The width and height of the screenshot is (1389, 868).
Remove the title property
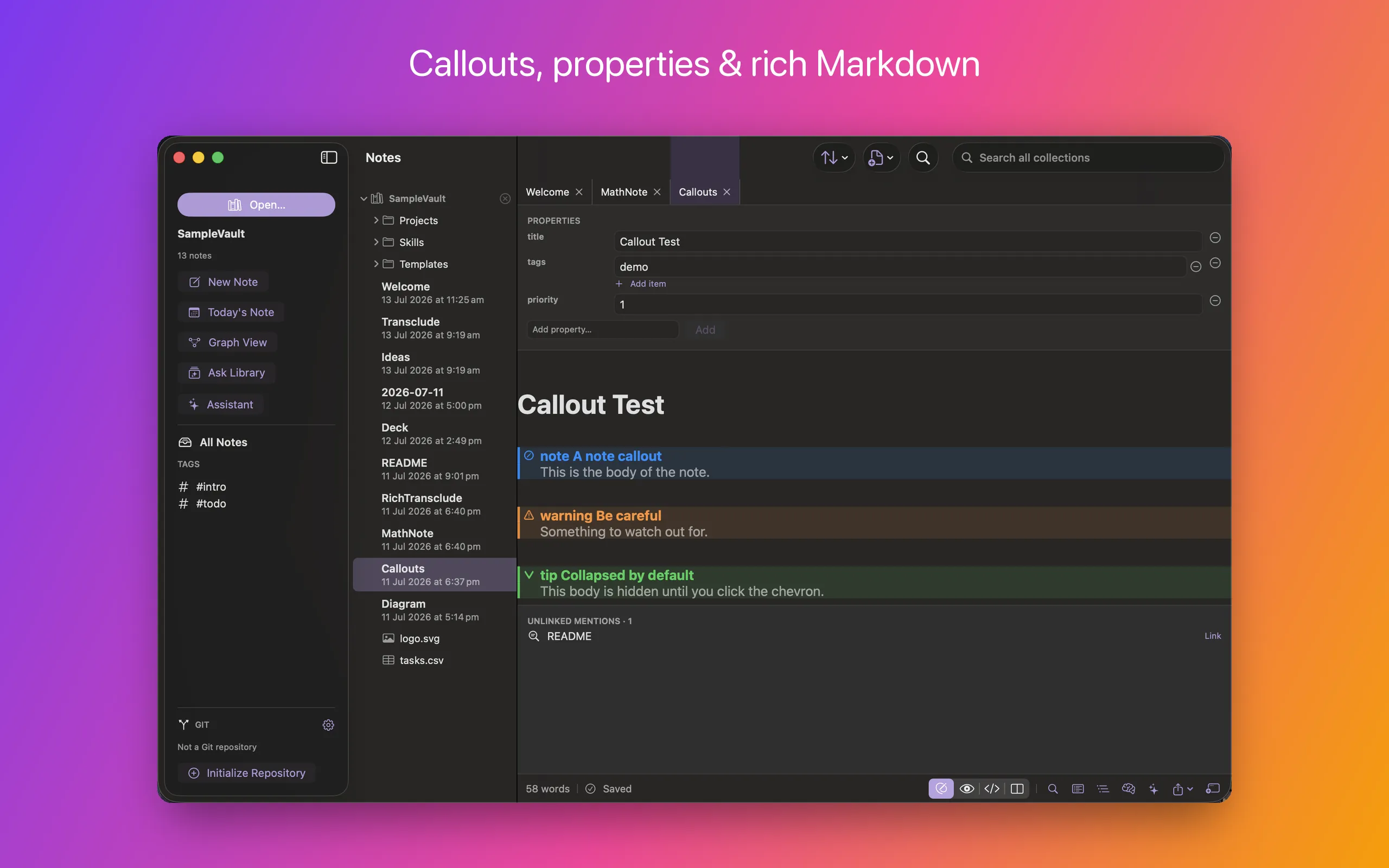pos(1215,238)
